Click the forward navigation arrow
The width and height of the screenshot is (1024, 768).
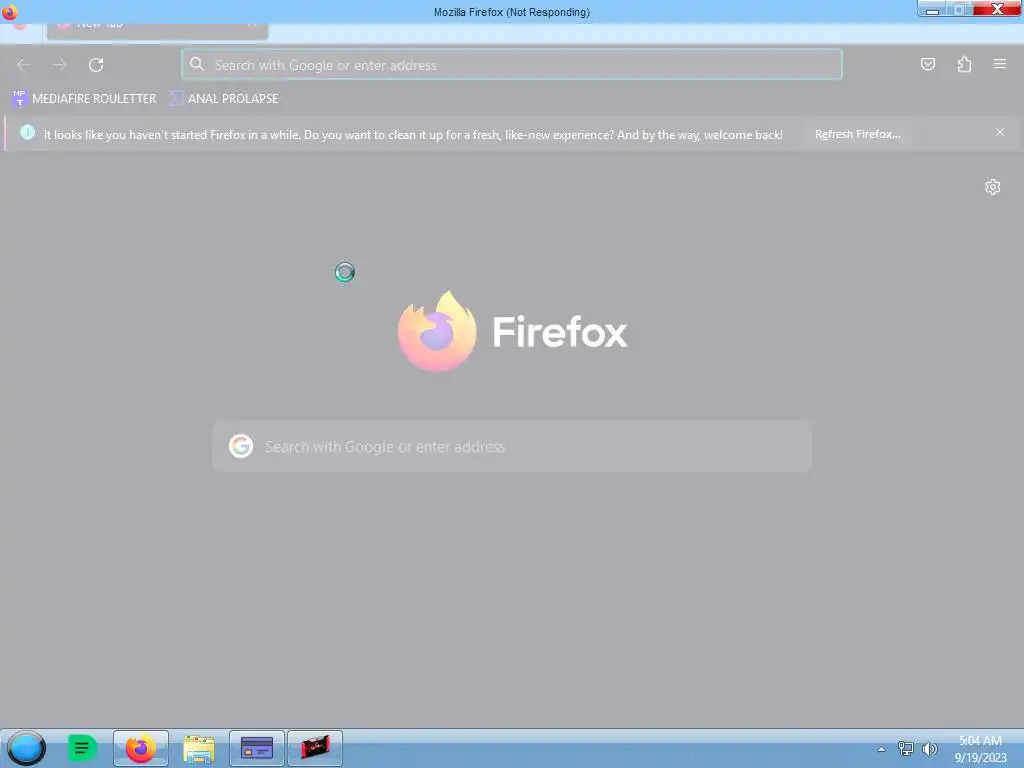(x=60, y=65)
